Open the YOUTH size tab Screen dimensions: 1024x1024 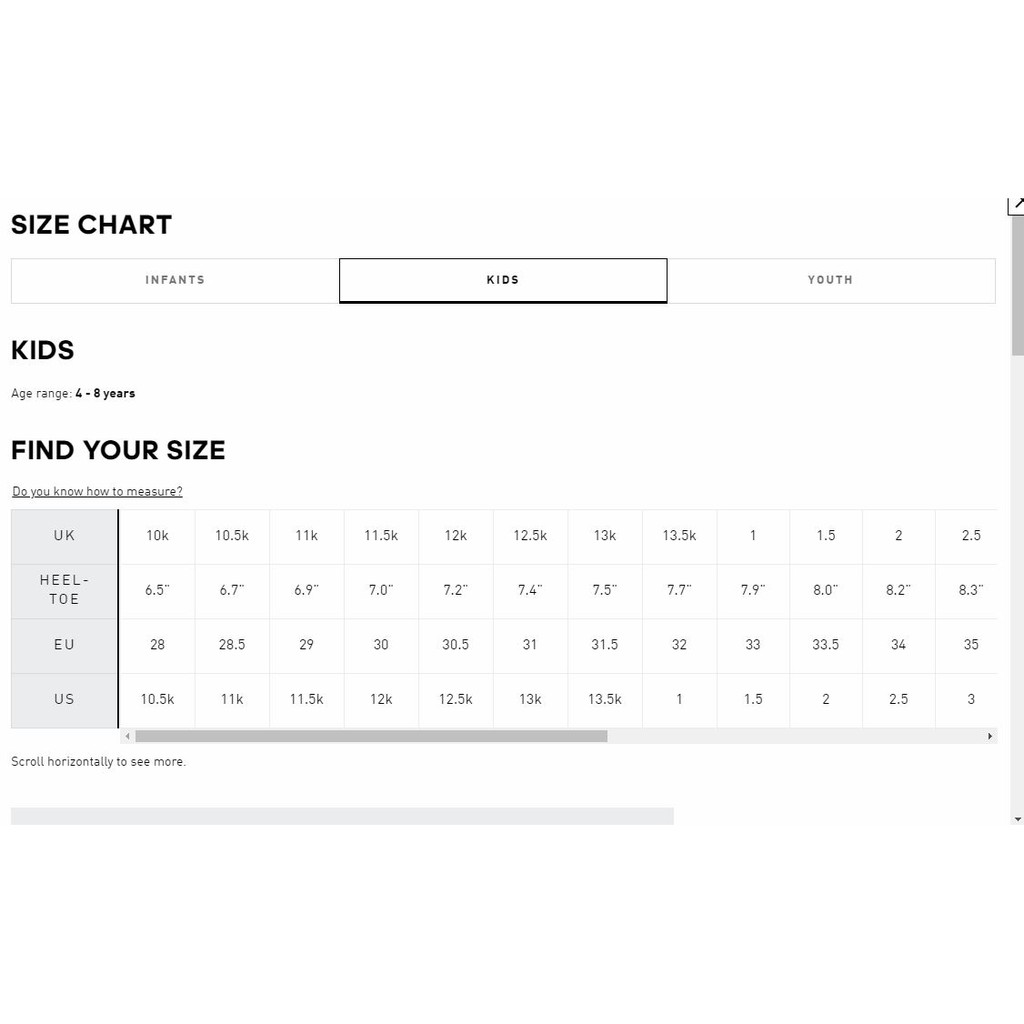(x=831, y=281)
